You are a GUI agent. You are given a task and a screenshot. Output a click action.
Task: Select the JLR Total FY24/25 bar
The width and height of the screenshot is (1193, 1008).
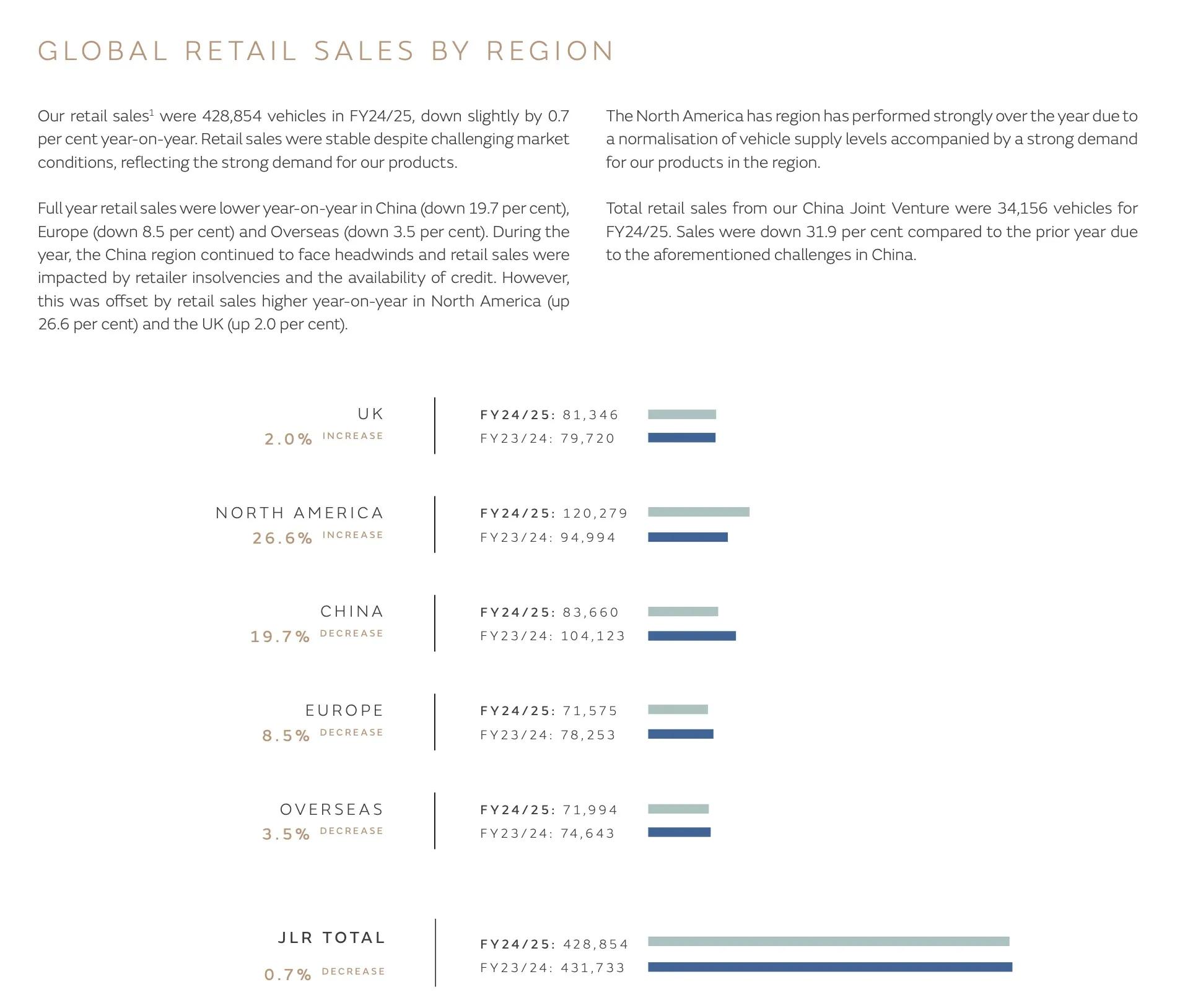(828, 942)
